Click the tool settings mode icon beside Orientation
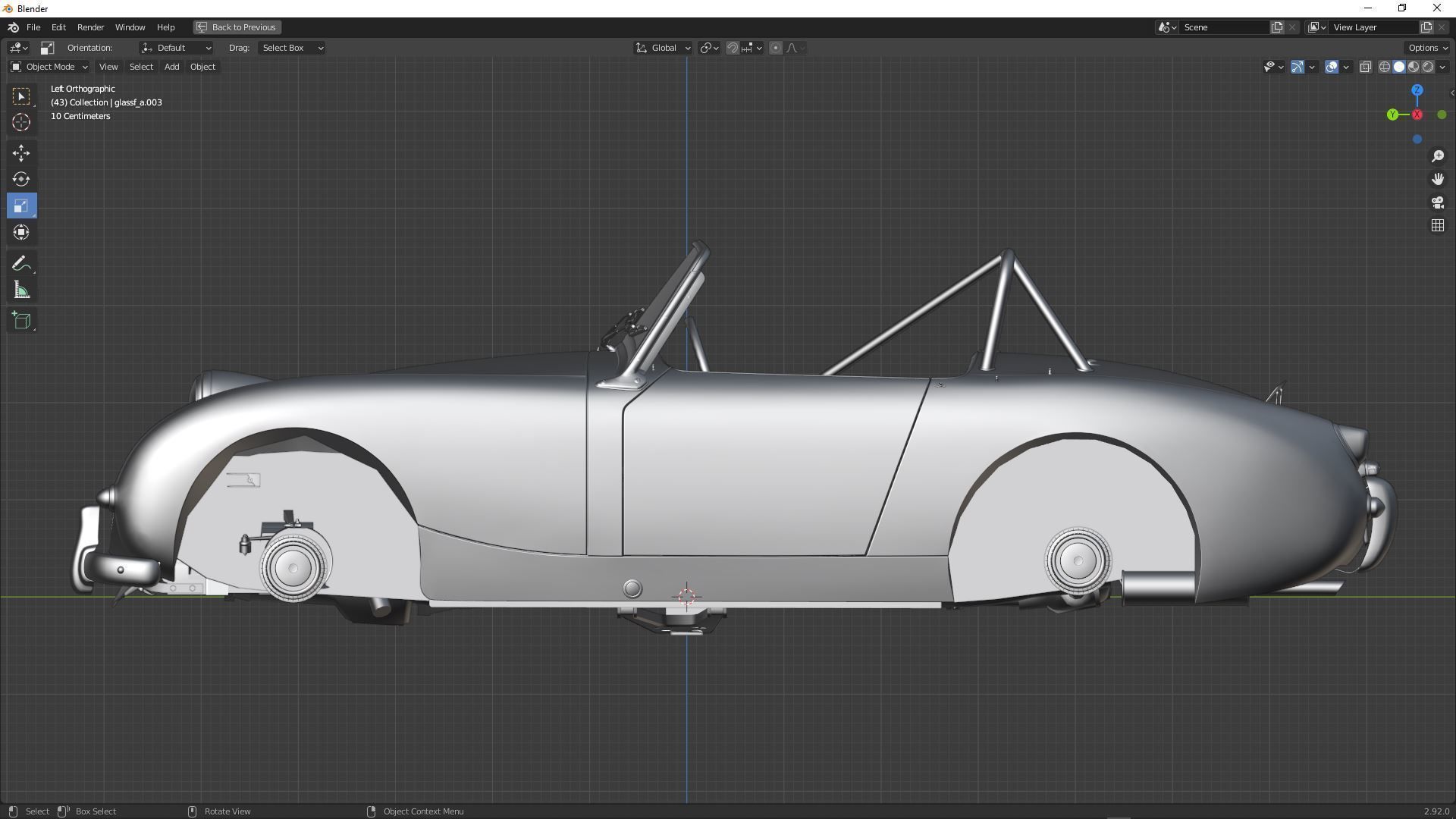 47,48
